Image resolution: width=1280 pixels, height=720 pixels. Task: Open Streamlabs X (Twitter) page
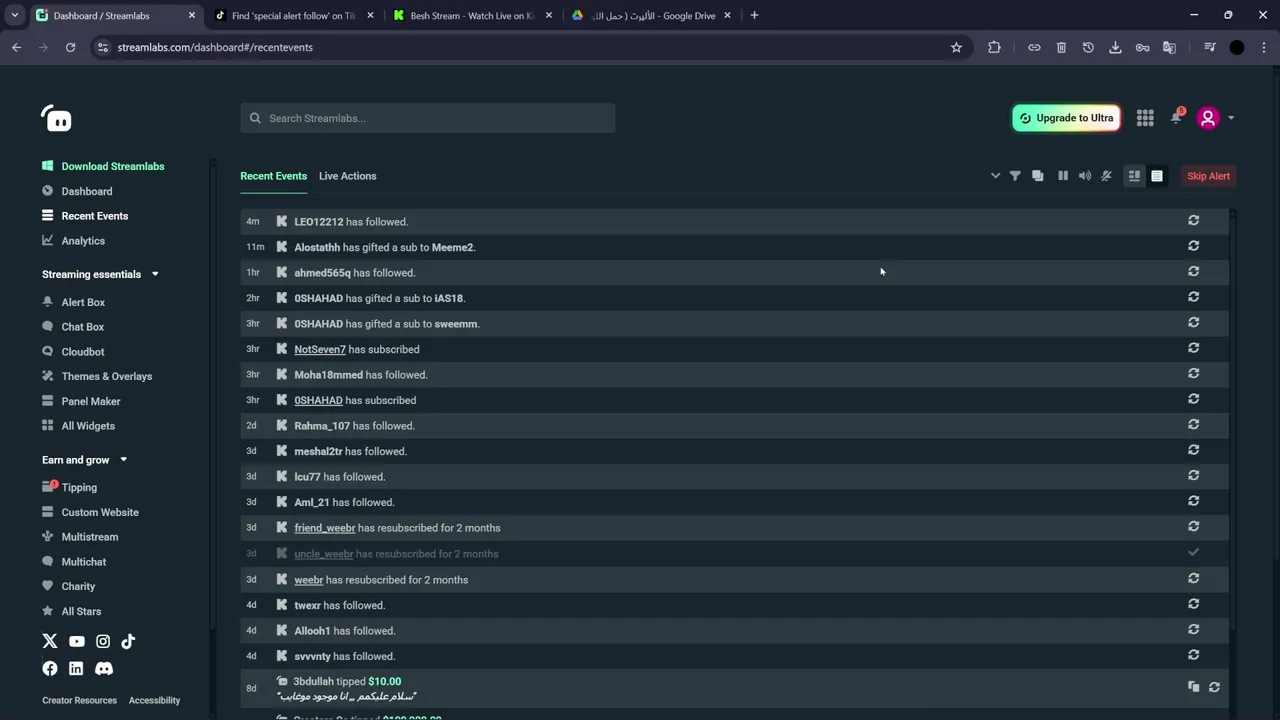pos(50,641)
